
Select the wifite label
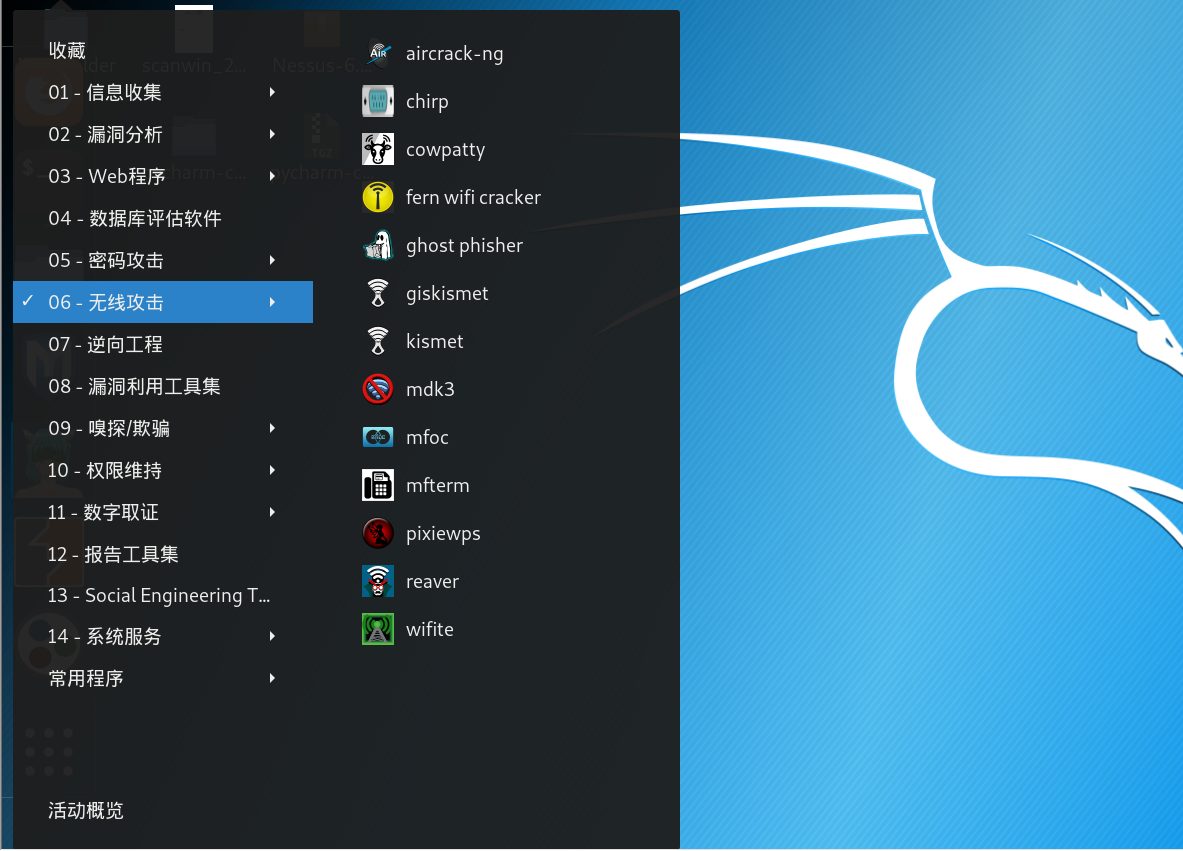coord(429,629)
